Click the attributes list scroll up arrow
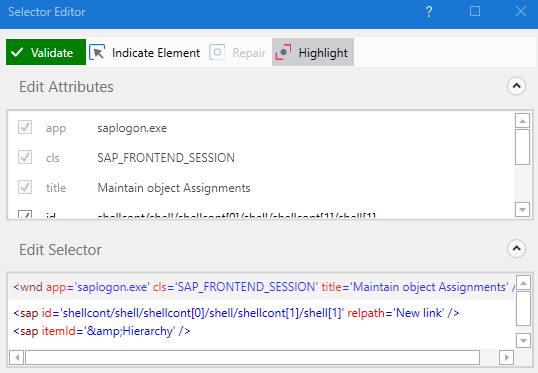This screenshot has width=538, height=373. pos(522,121)
